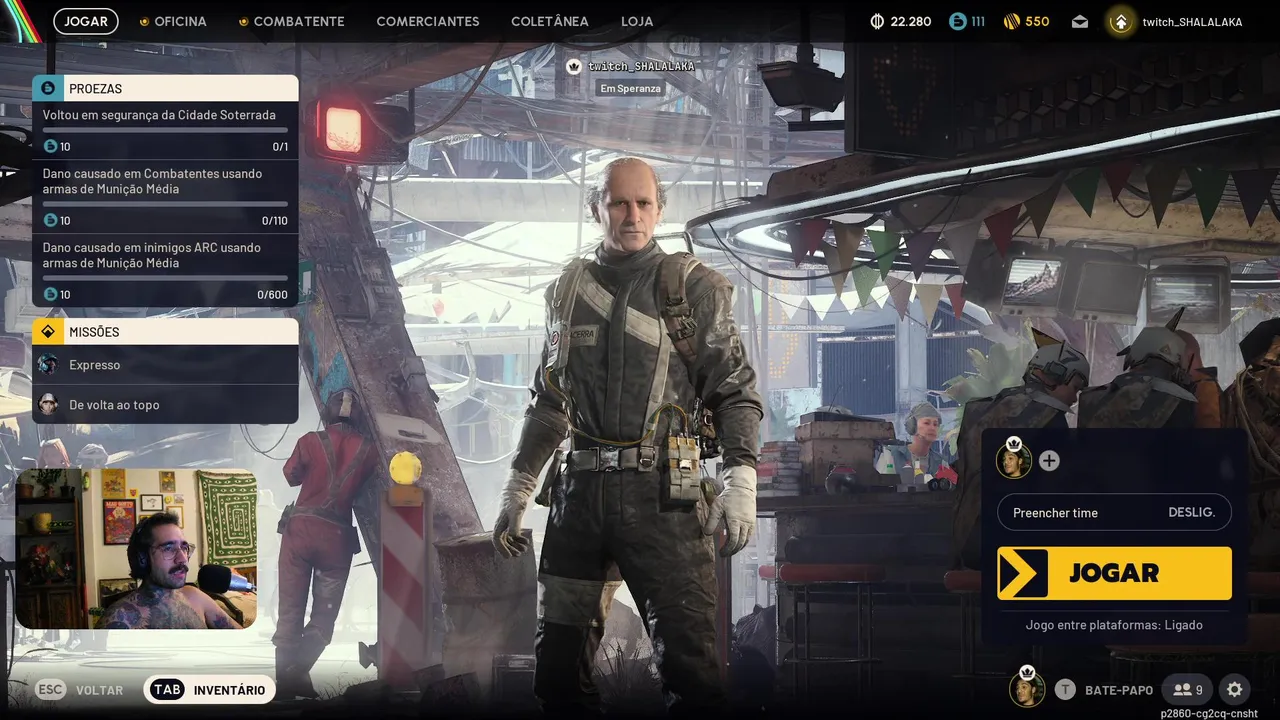Click the 'Em Speranza' location label
Screen dimensions: 1280x720
point(630,88)
